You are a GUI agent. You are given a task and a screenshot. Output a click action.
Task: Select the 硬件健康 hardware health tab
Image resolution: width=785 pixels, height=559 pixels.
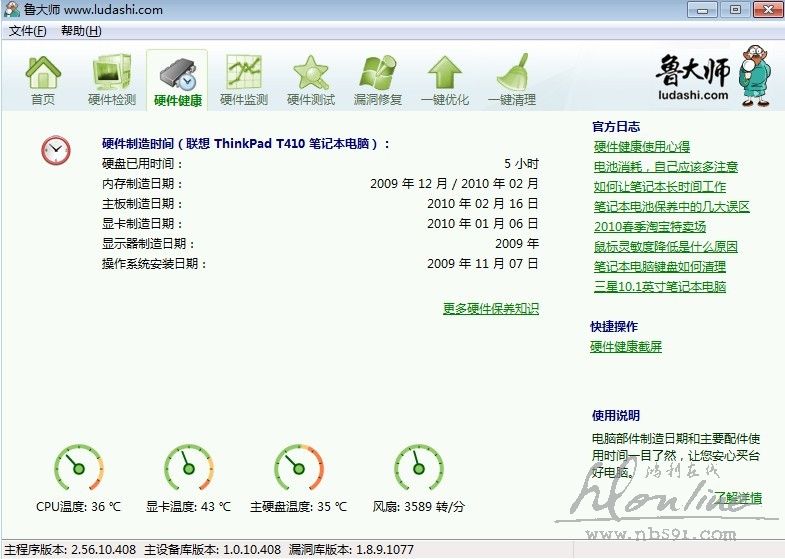point(177,80)
